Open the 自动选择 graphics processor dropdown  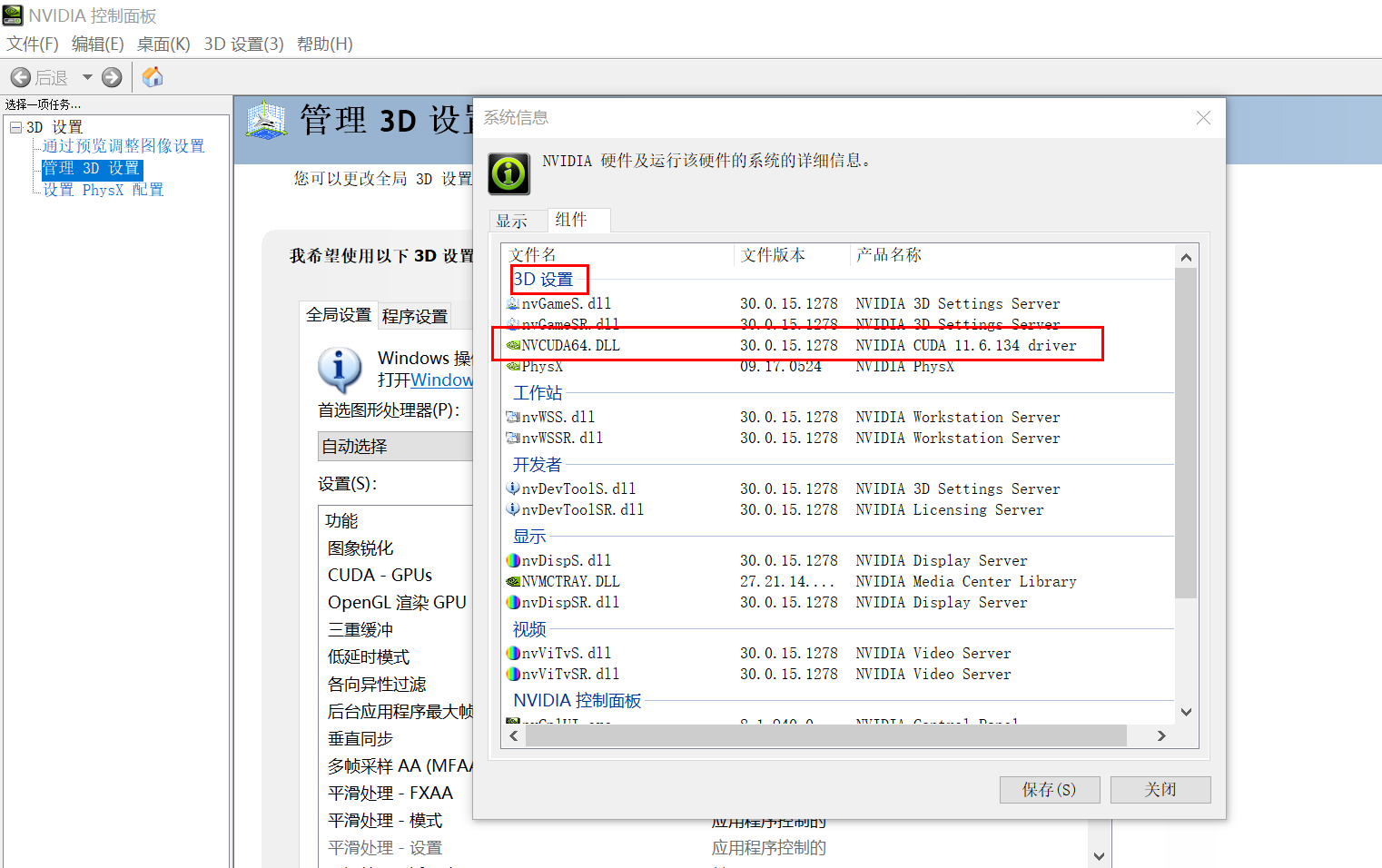396,446
